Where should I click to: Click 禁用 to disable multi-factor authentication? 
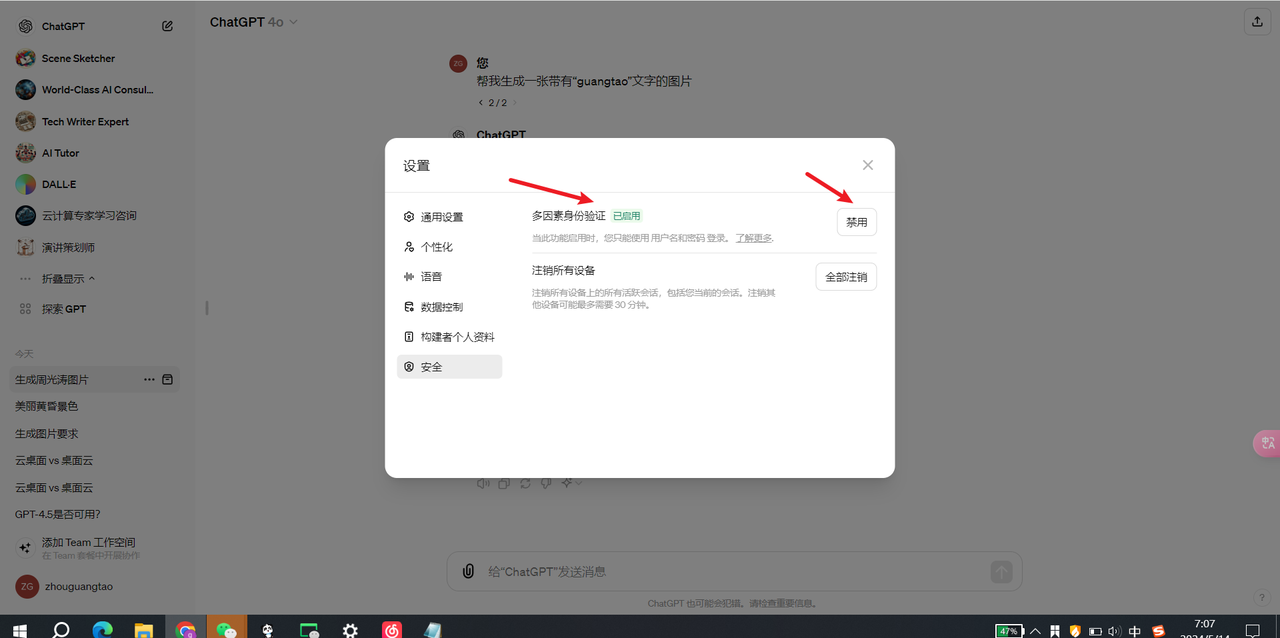[857, 222]
